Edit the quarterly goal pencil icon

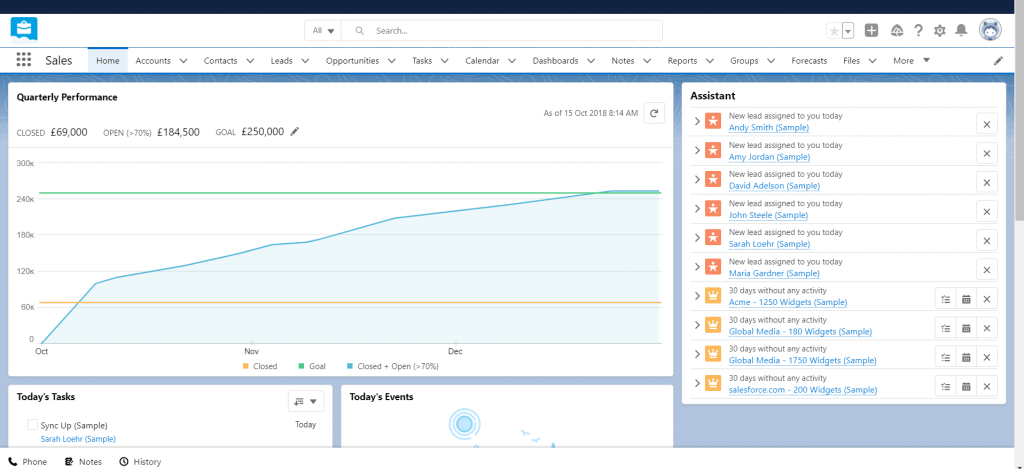point(295,131)
